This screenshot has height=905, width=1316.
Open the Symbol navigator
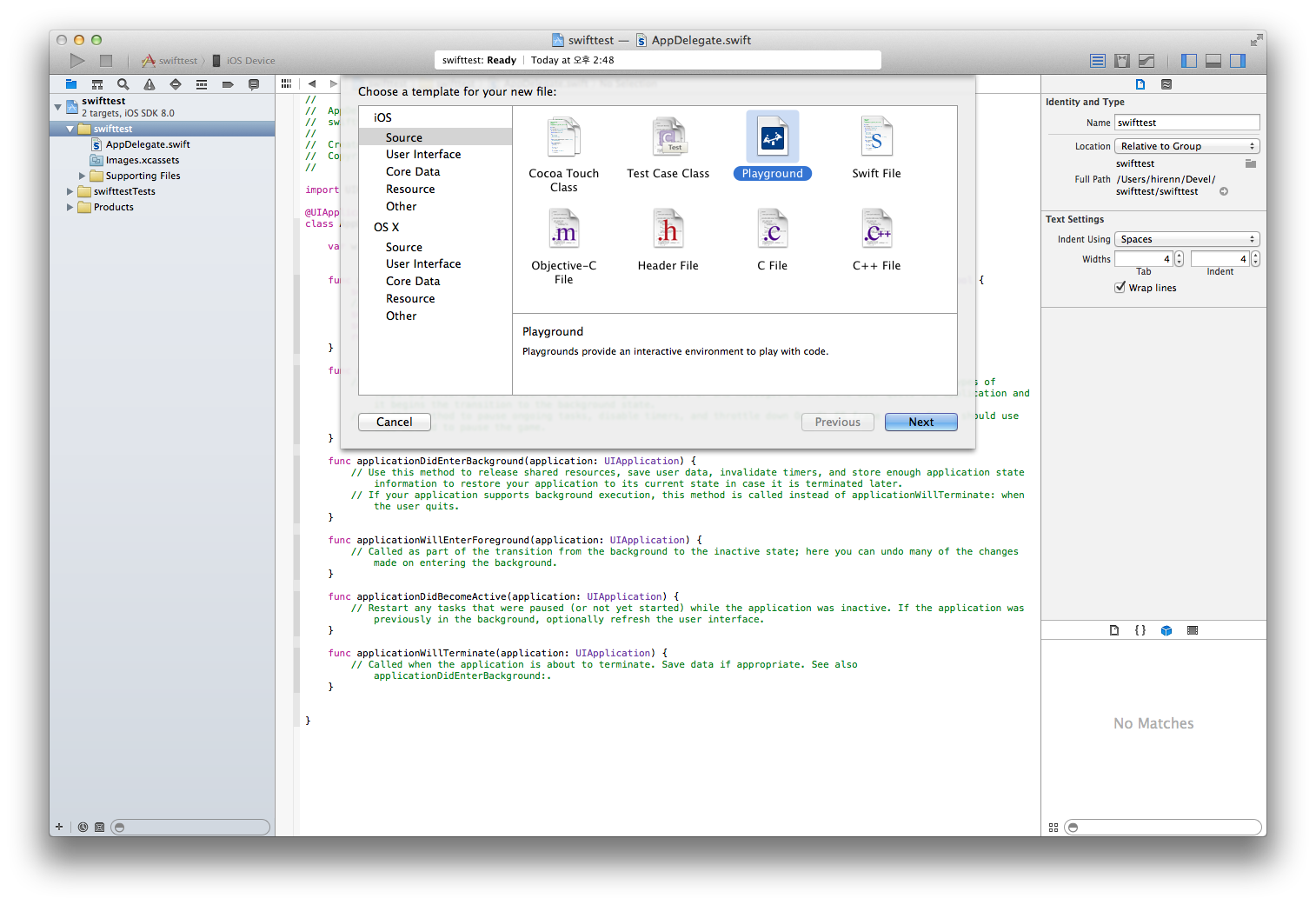(97, 84)
